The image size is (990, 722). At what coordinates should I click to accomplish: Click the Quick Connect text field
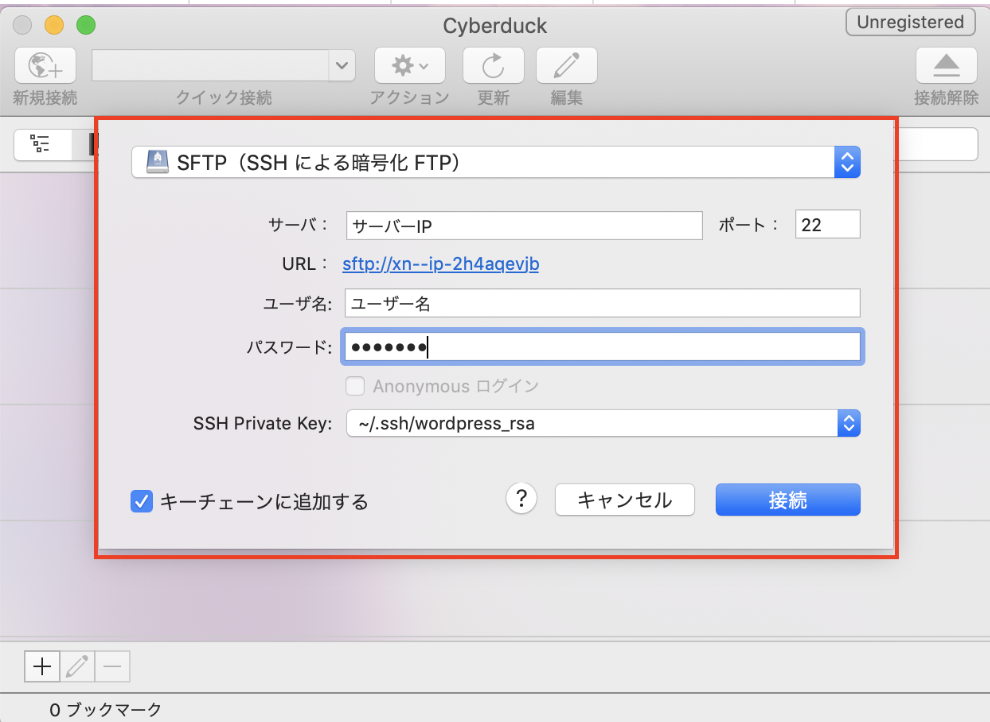click(x=210, y=66)
